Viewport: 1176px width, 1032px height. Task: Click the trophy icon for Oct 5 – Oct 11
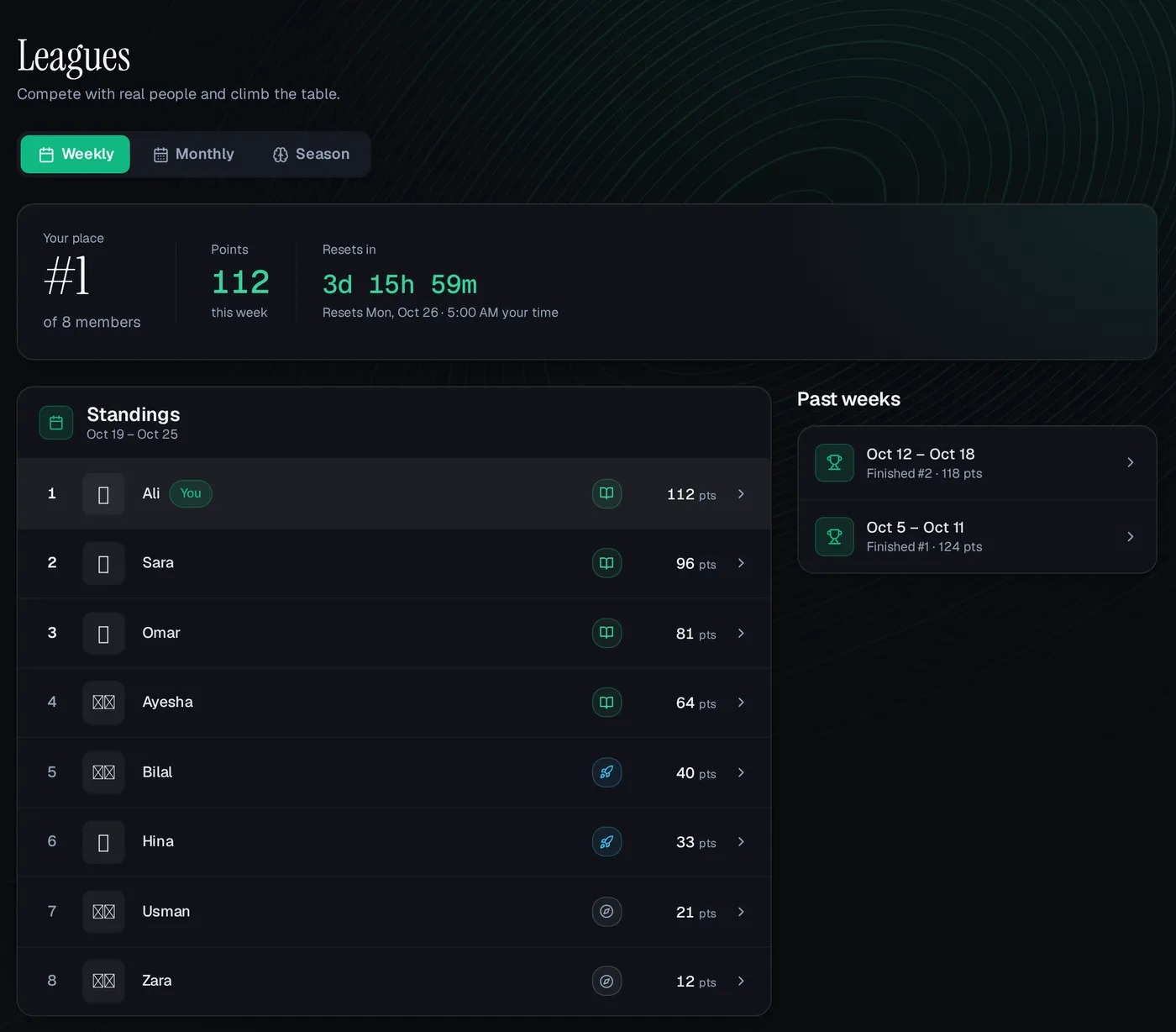[x=834, y=536]
